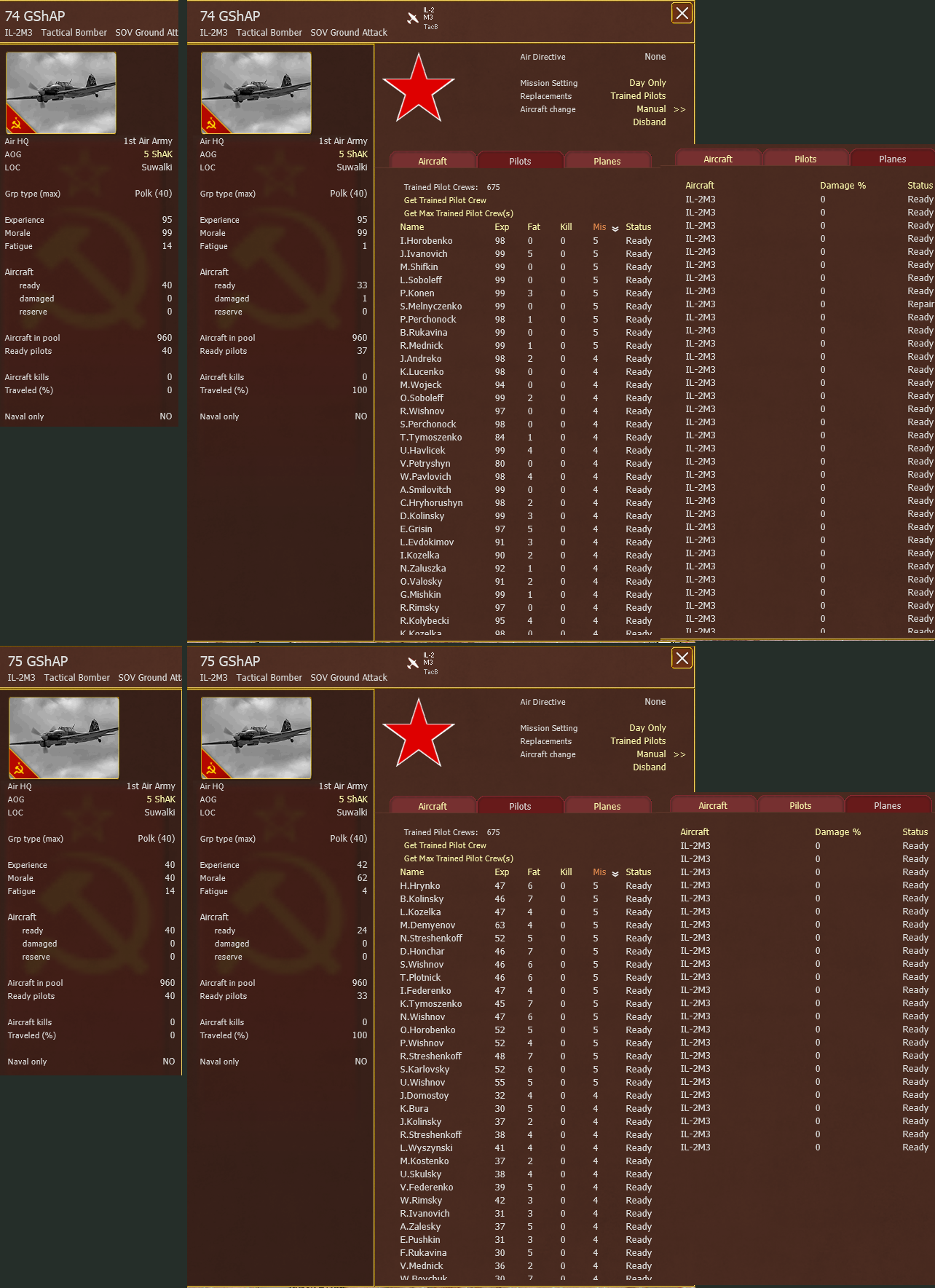Viewport: 935px width, 1288px height.
Task: Get Trained Pilot Crew for 74 GShAP
Action: [445, 200]
